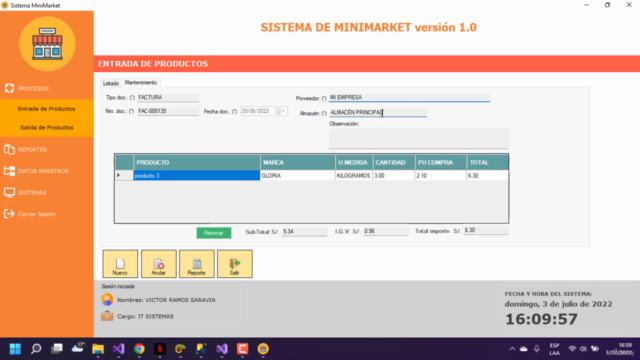Click the Nuevo button

[x=120, y=264]
